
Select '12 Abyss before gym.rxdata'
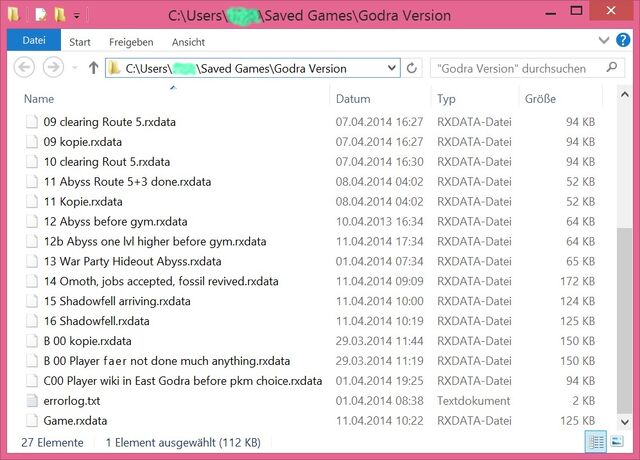[x=116, y=222]
